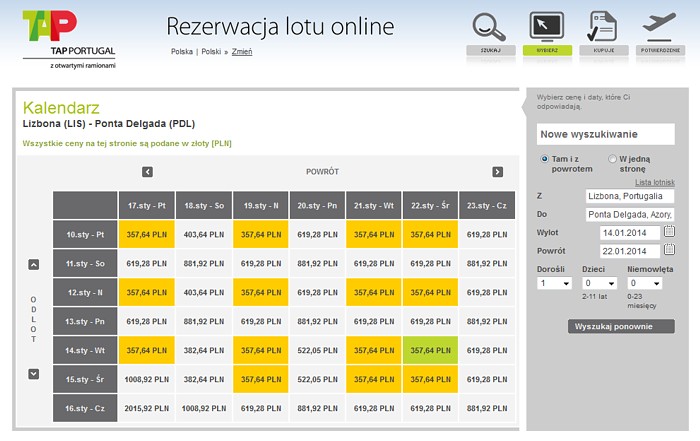Screen dimensions: 700x441
Task: Click the 17.sty - Pt column header
Action: tap(146, 205)
